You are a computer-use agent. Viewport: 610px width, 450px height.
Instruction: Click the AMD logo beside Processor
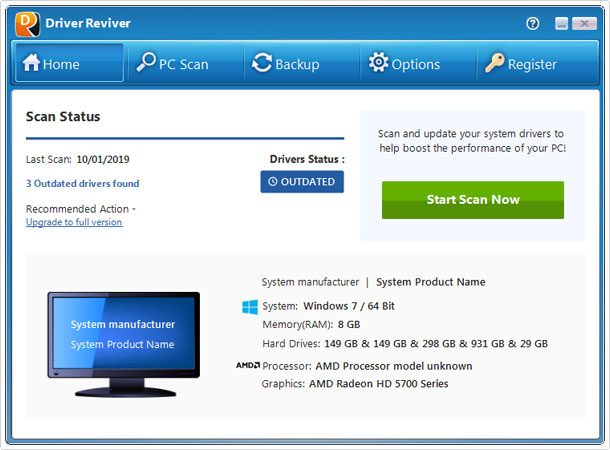tap(248, 365)
